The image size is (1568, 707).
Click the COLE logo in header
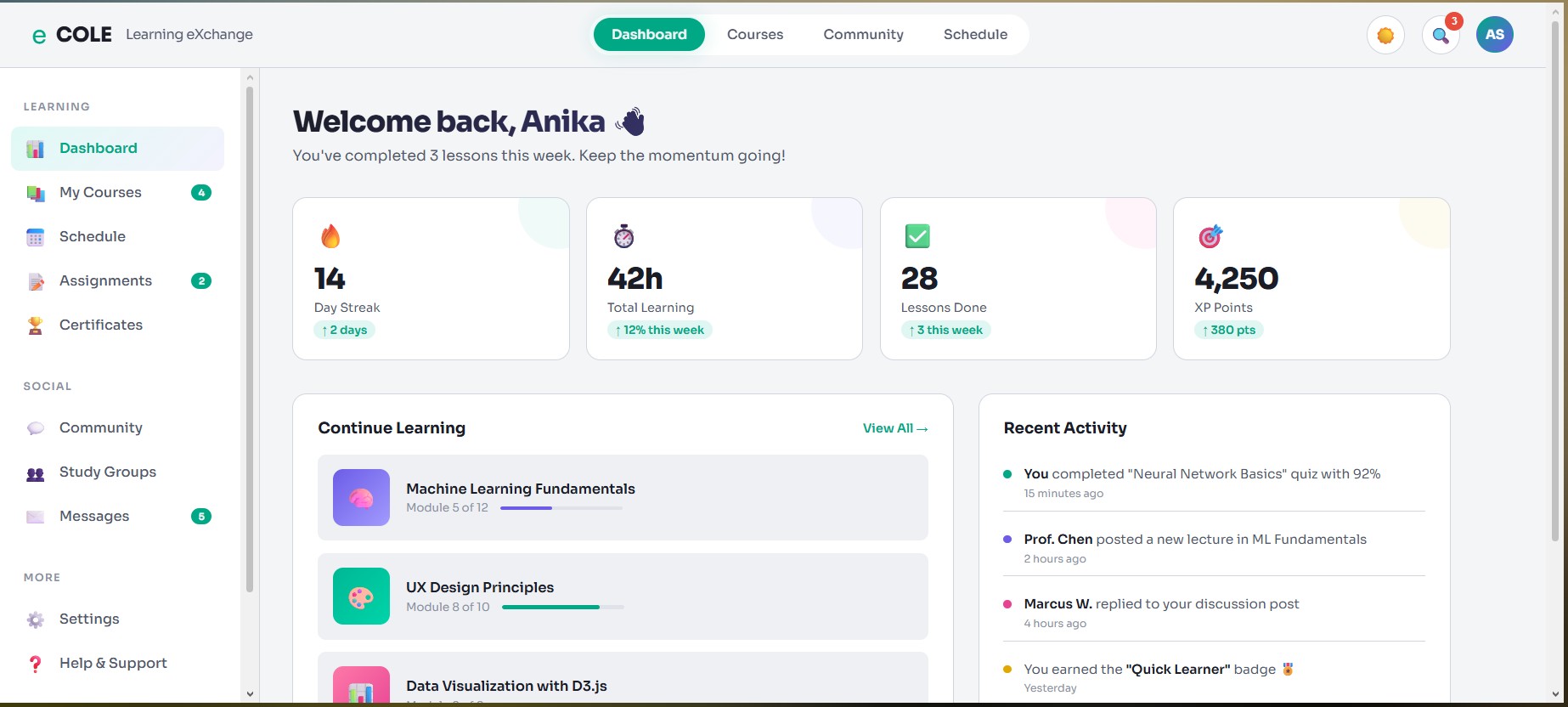[x=71, y=35]
